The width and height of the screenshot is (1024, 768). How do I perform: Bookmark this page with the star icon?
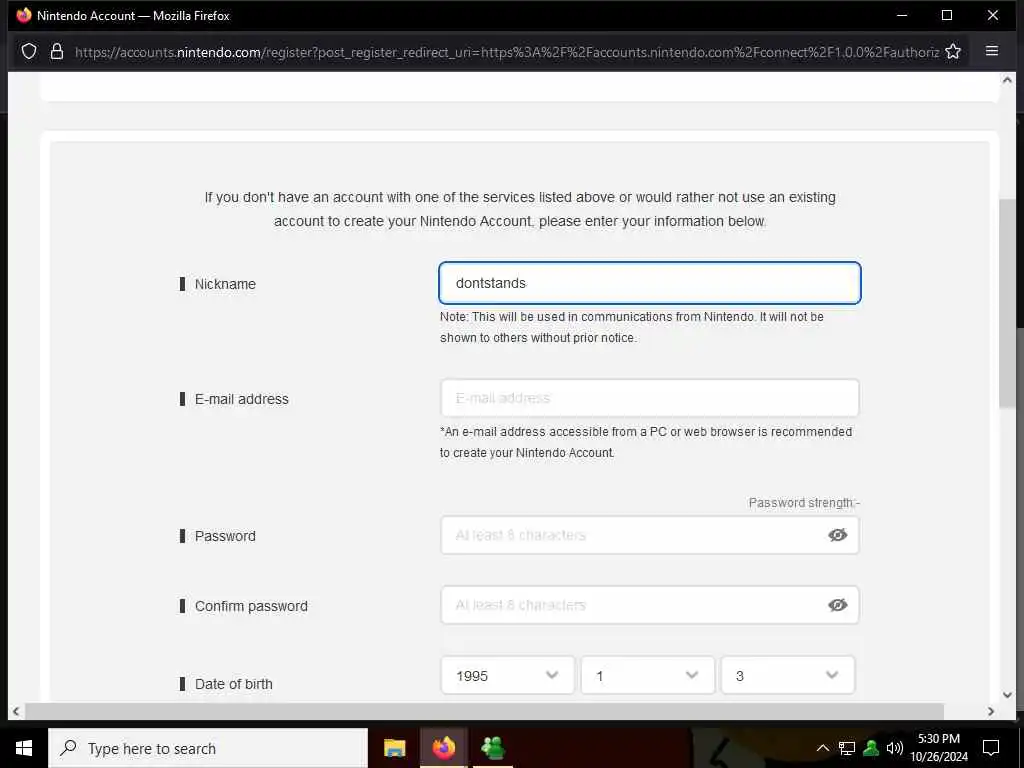click(x=953, y=52)
